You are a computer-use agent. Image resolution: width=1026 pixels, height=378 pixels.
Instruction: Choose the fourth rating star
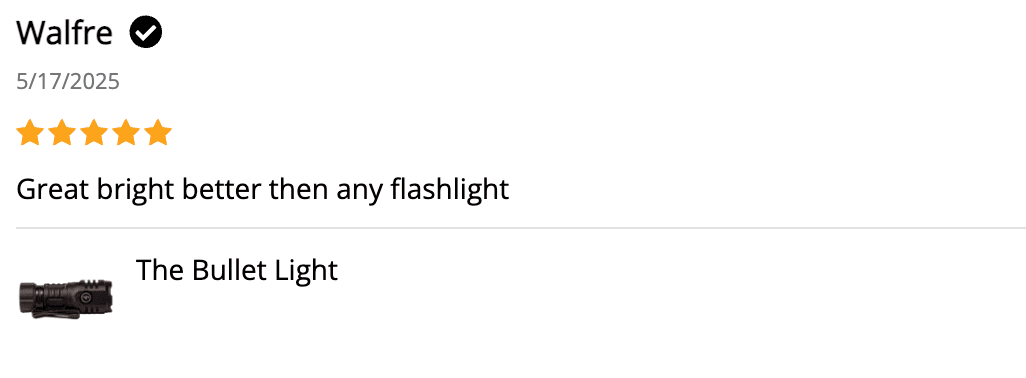(126, 133)
